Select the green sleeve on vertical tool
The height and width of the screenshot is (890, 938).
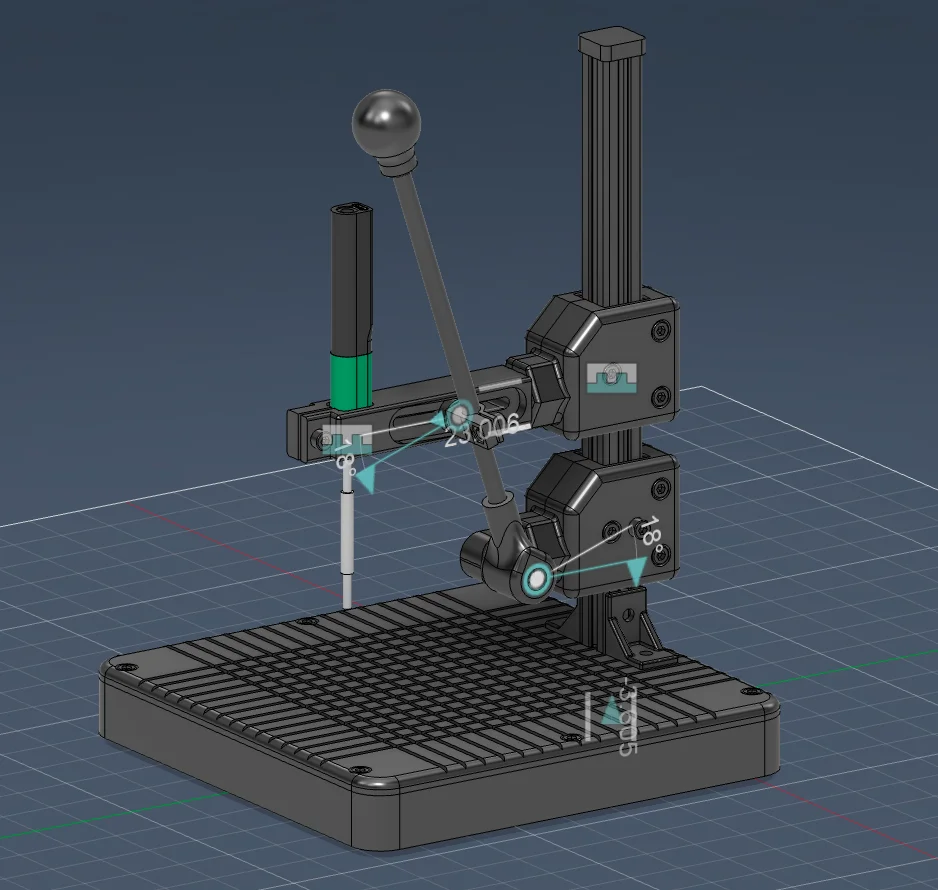[351, 382]
